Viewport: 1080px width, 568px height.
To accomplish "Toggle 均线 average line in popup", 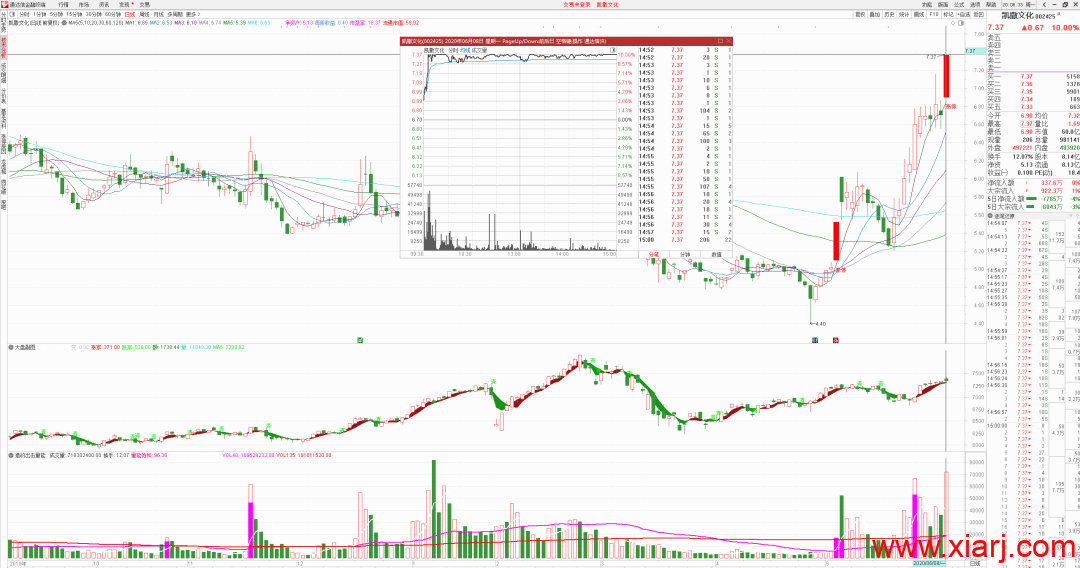I will point(465,50).
